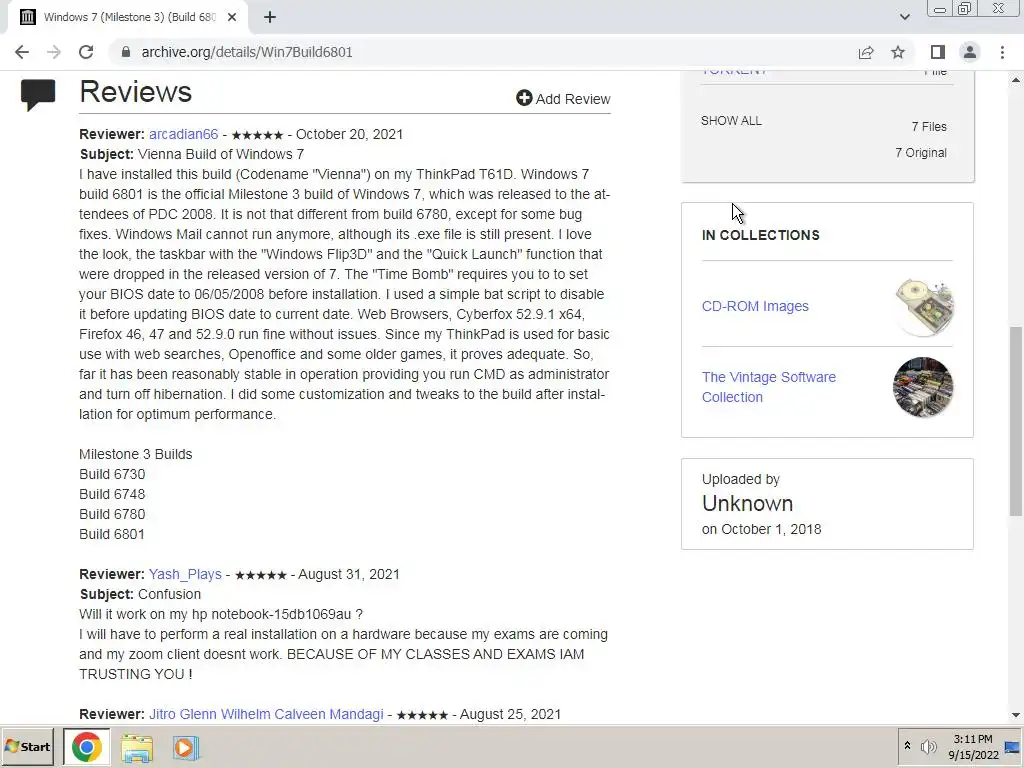Image resolution: width=1024 pixels, height=768 pixels.
Task: Click the page scrollbar up arrow
Action: point(1016,80)
